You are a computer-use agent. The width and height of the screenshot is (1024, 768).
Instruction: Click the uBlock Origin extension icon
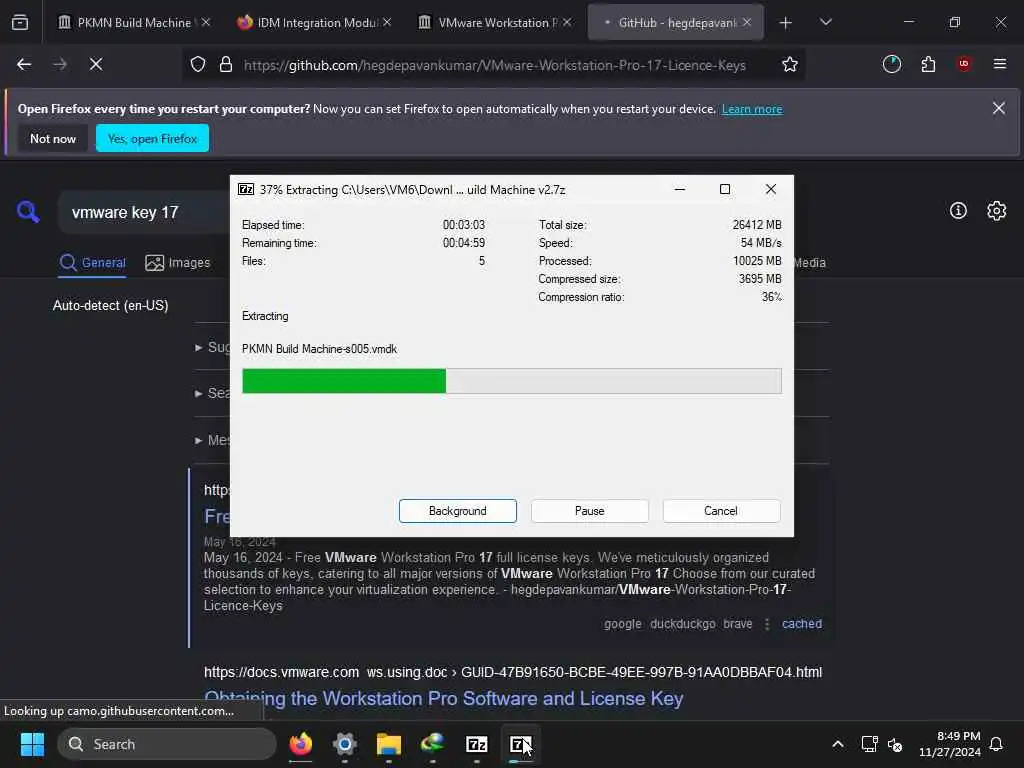[964, 64]
